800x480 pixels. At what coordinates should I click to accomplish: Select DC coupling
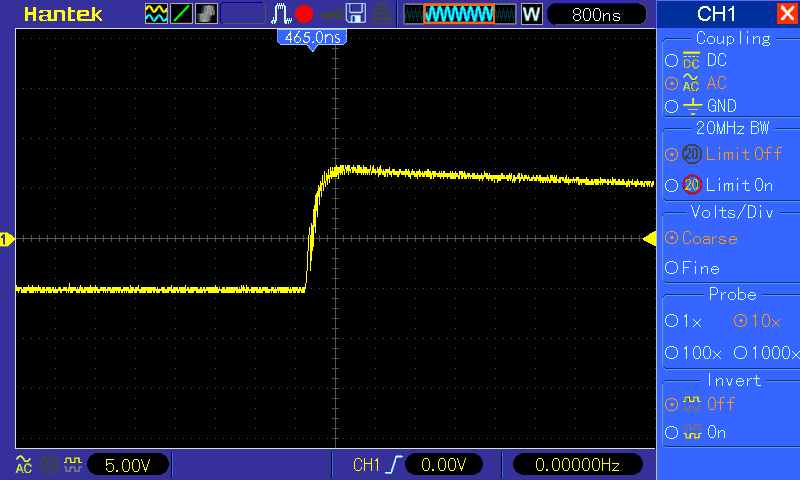[696, 61]
